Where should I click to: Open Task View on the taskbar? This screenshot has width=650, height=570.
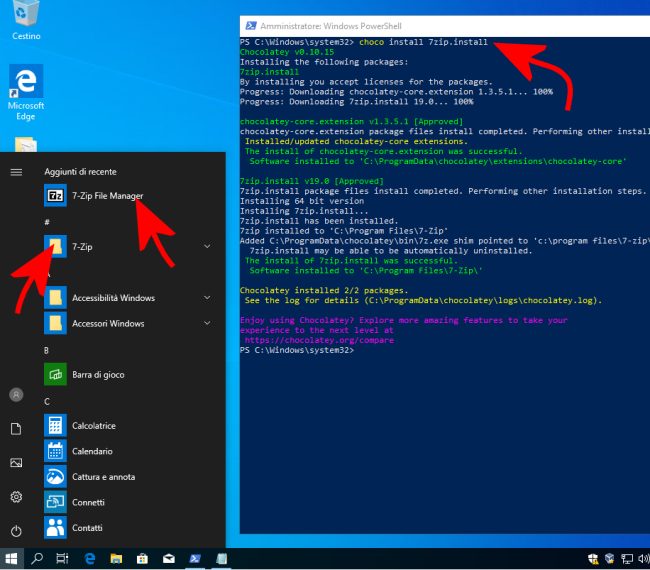click(x=62, y=559)
